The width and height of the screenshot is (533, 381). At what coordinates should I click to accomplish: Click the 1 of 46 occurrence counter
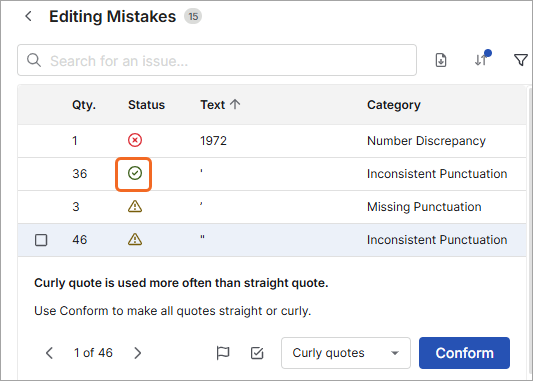pyautogui.click(x=93, y=352)
